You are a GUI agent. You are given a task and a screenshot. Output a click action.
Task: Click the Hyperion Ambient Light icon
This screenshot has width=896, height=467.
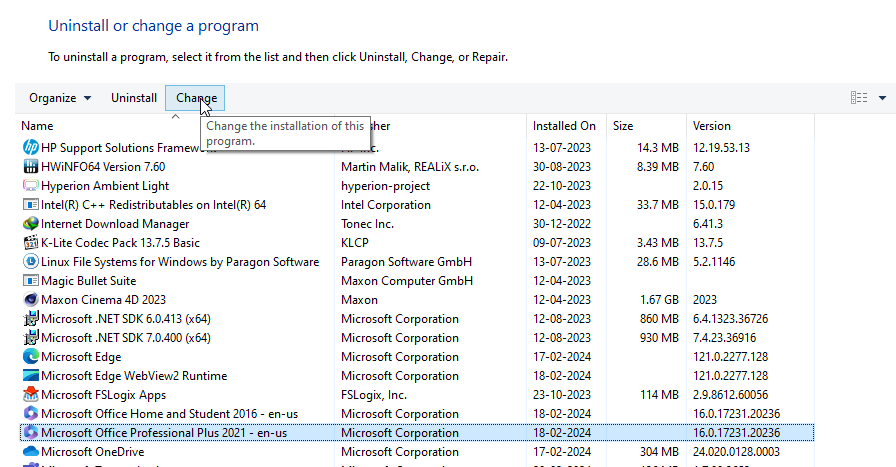(30, 186)
